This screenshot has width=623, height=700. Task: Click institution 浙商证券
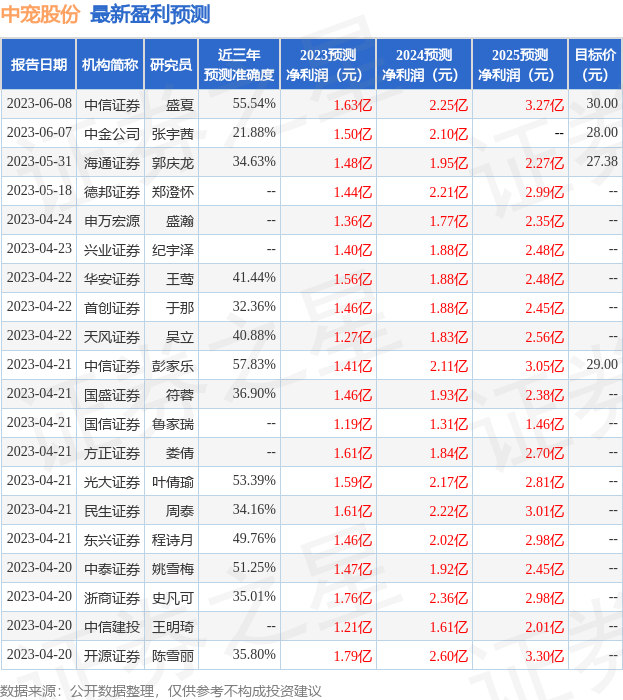[112, 598]
